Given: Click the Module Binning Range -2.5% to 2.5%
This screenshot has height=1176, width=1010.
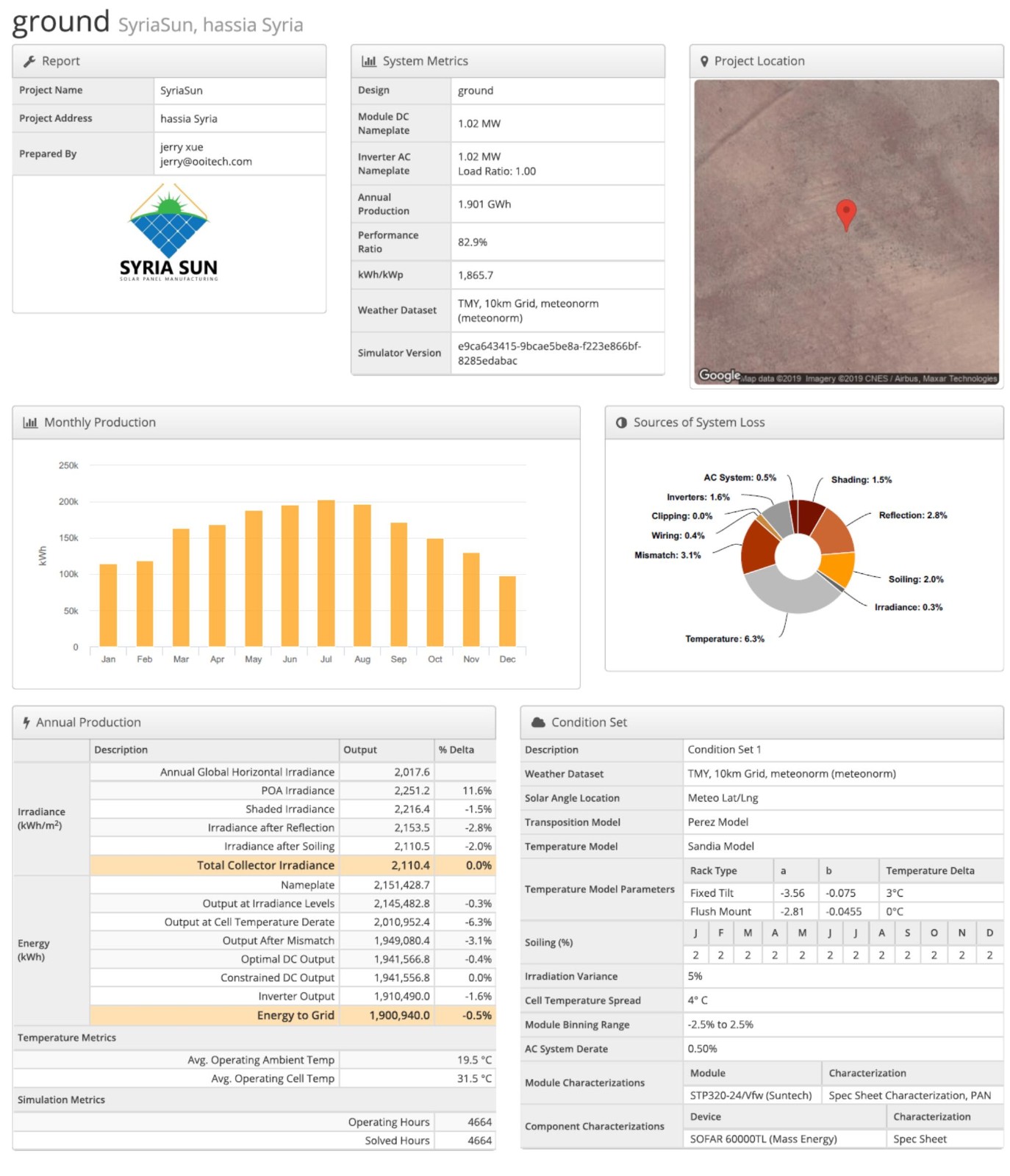Looking at the screenshot, I should 720,1025.
